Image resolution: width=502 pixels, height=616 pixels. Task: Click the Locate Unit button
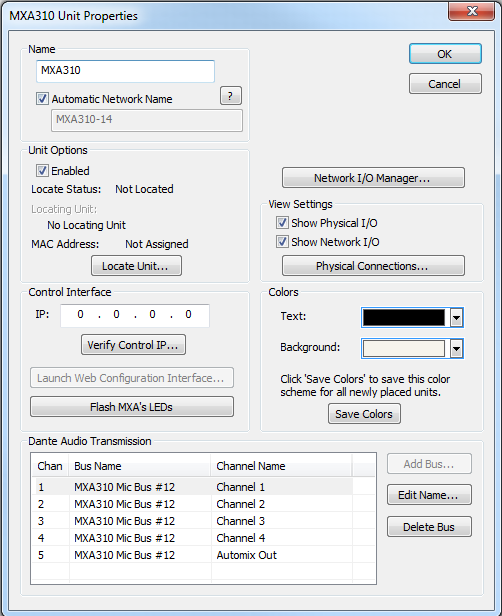pyautogui.click(x=136, y=266)
